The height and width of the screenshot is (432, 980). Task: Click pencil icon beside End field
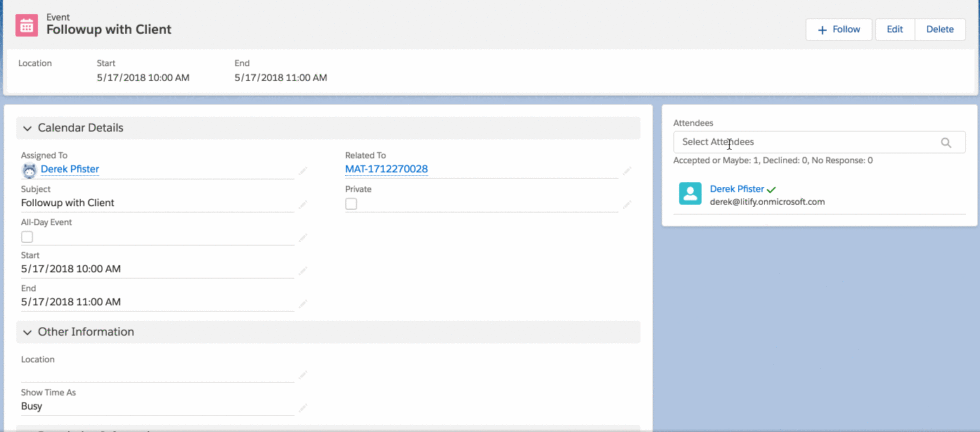tap(302, 304)
